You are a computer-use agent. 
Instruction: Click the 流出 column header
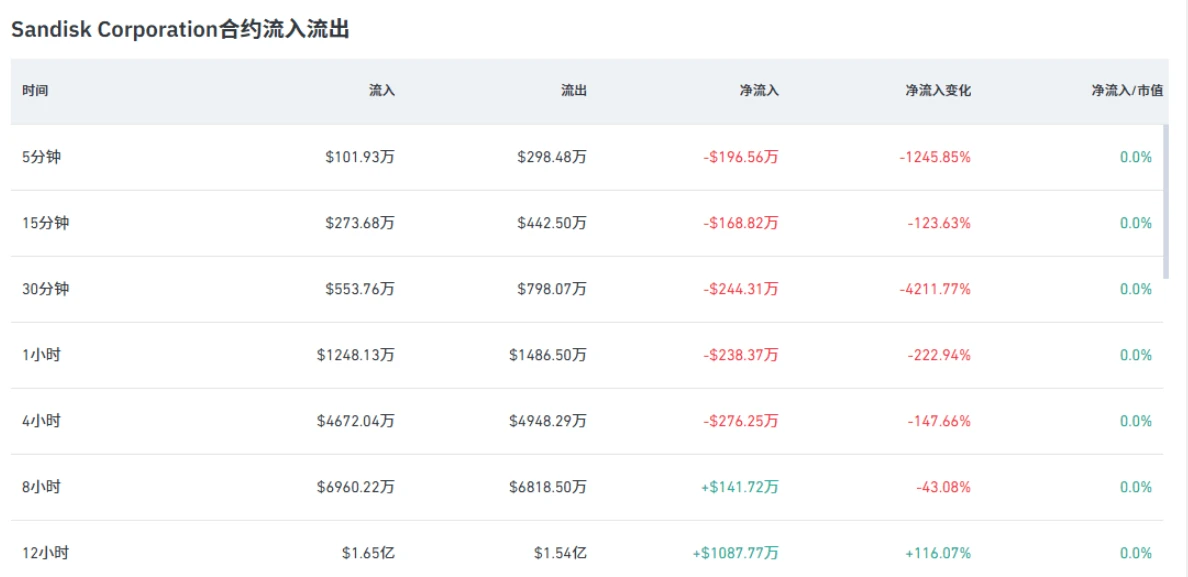click(x=574, y=91)
